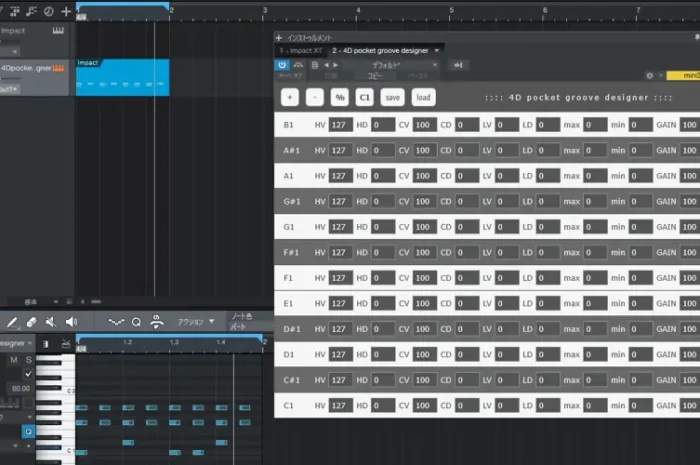Open the track list icon in arrange toolbar
700x465 pixels.
tap(15, 12)
